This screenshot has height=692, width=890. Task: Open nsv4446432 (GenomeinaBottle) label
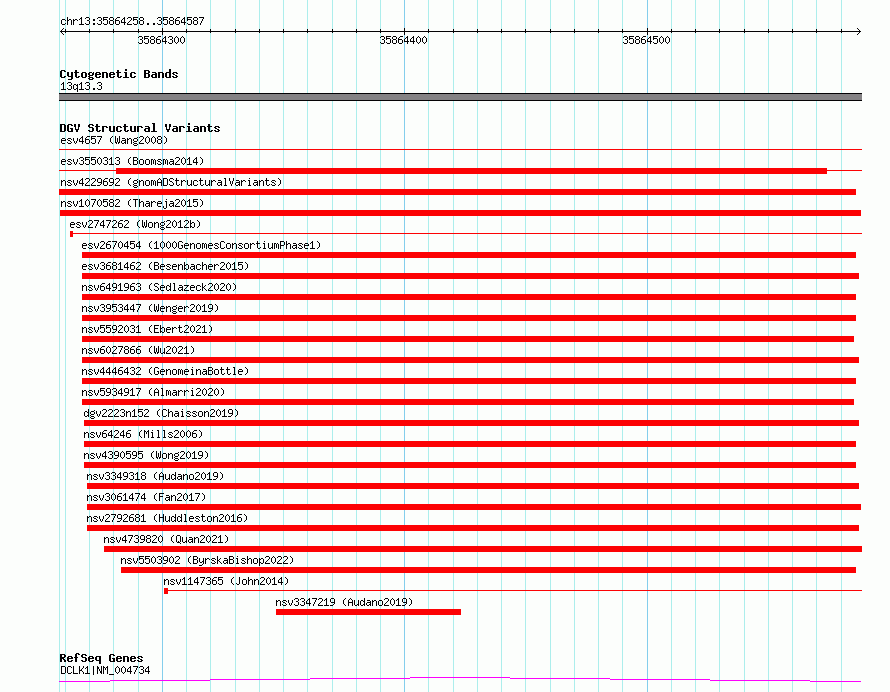coord(165,371)
